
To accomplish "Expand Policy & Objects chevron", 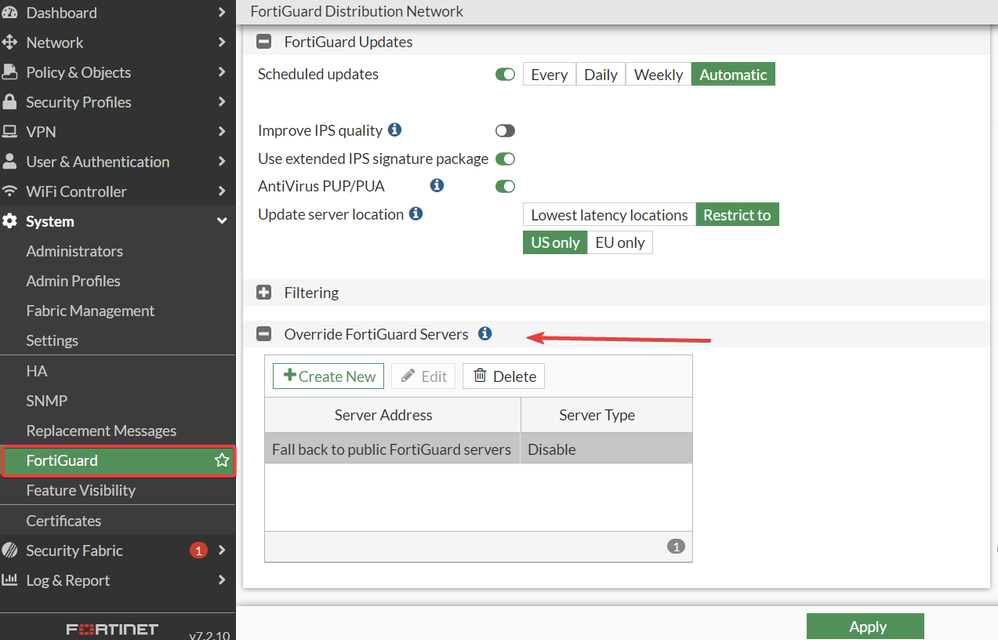I will 221,72.
